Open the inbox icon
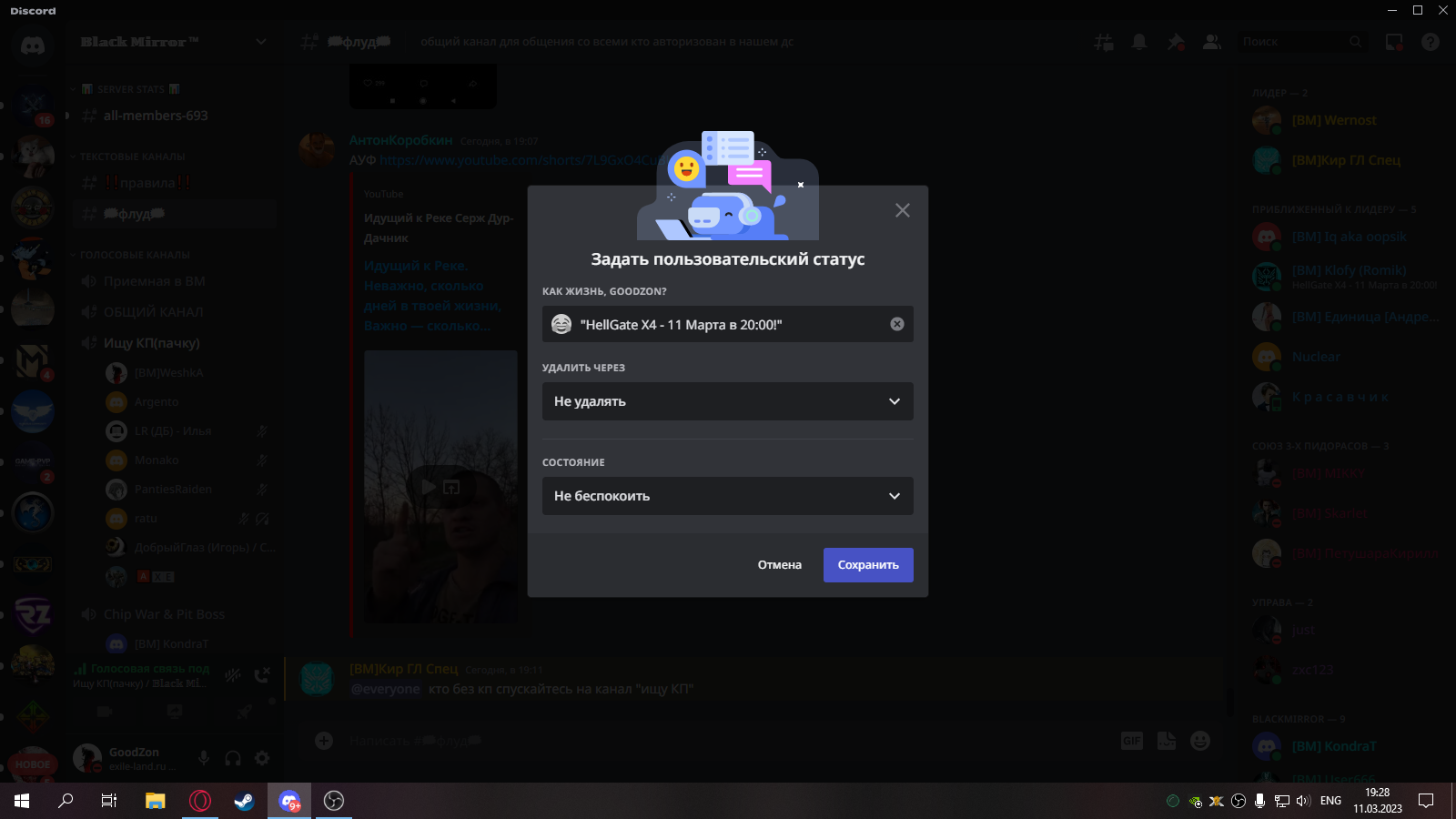Screen dimensions: 1456x819 [1394, 42]
